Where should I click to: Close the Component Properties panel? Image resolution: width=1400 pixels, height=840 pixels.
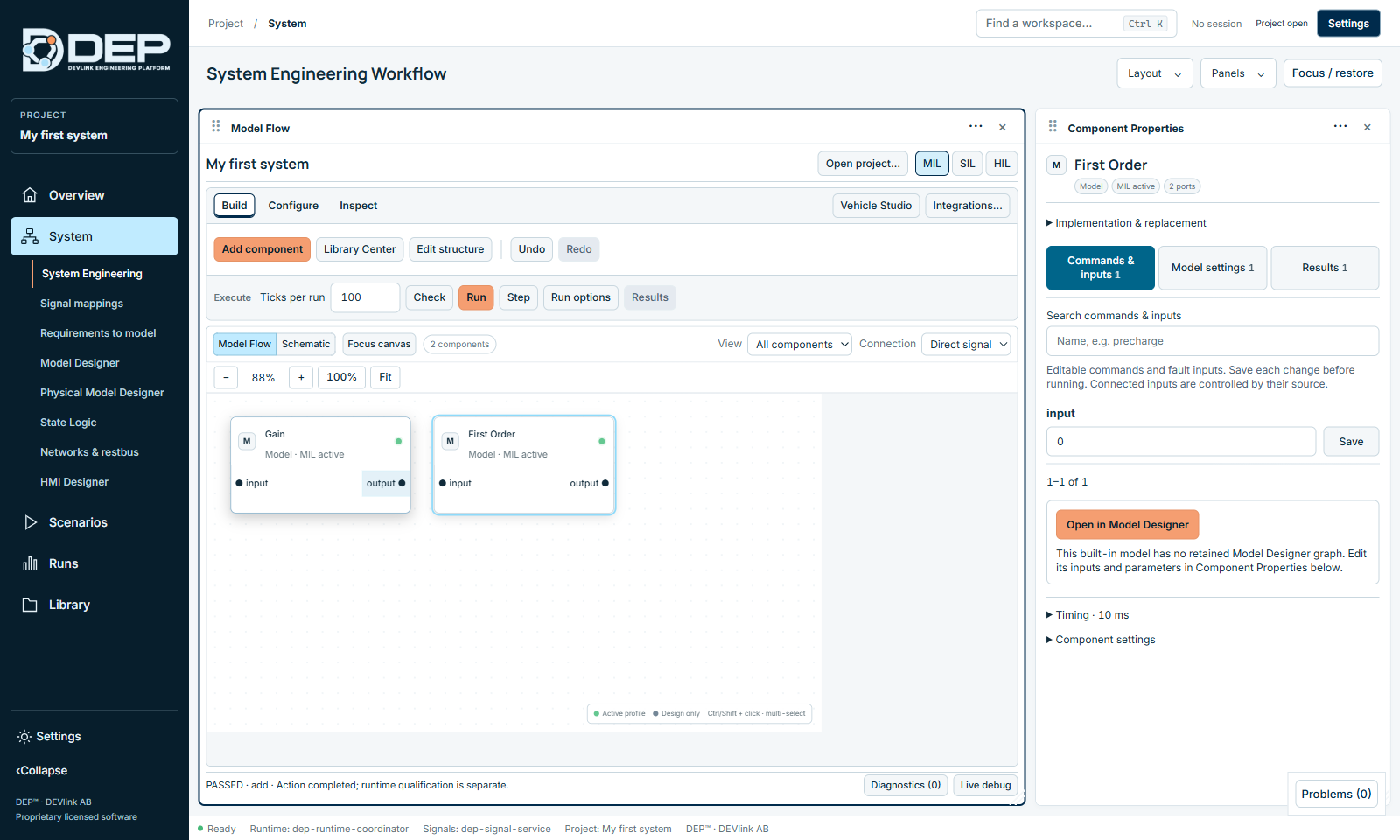[x=1368, y=128]
